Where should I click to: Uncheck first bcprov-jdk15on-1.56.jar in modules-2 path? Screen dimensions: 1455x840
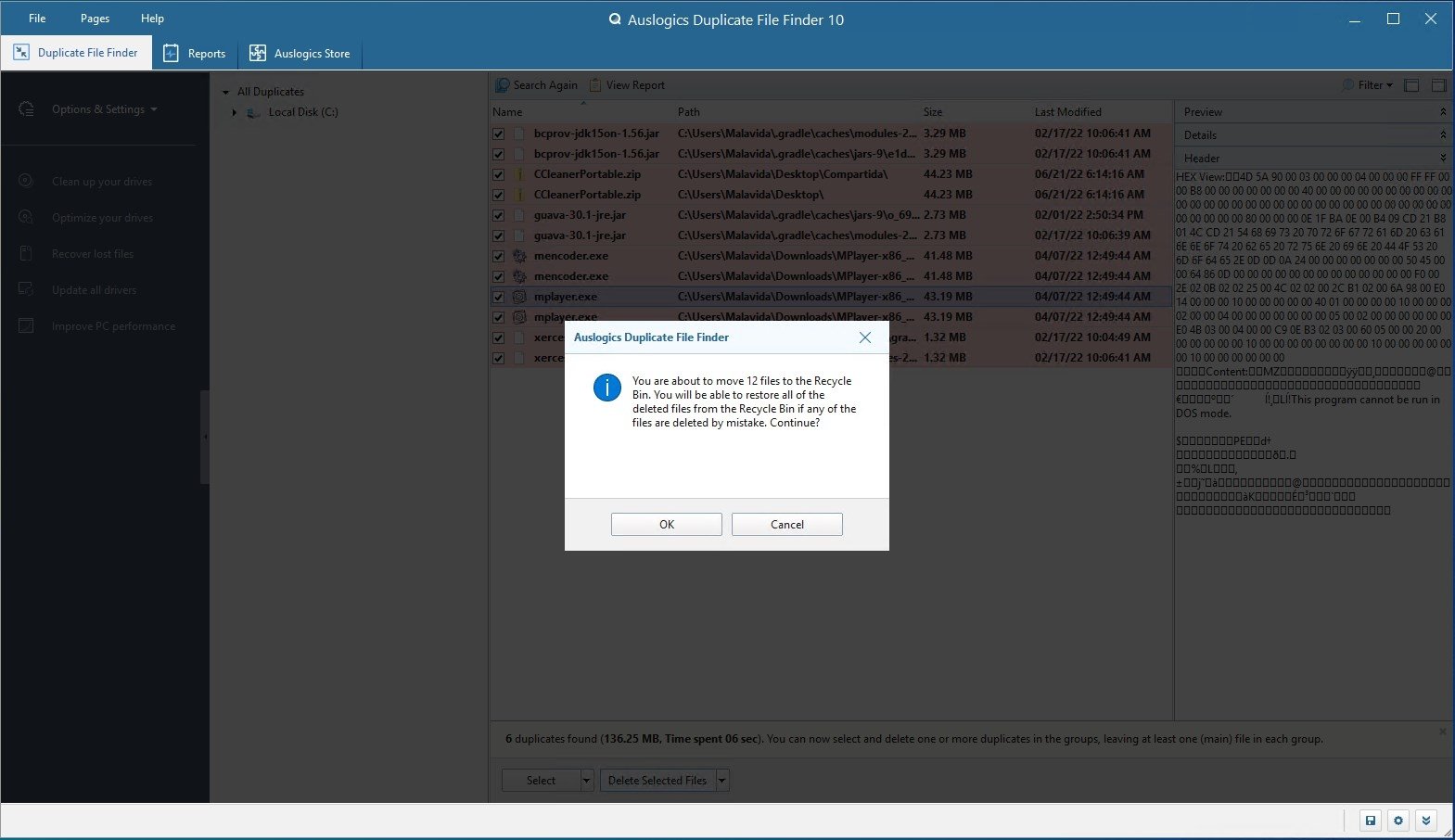[x=499, y=134]
